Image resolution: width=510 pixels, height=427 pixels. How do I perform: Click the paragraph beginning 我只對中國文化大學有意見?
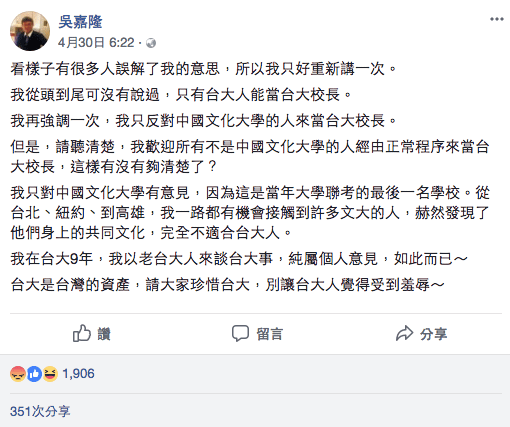click(250, 213)
